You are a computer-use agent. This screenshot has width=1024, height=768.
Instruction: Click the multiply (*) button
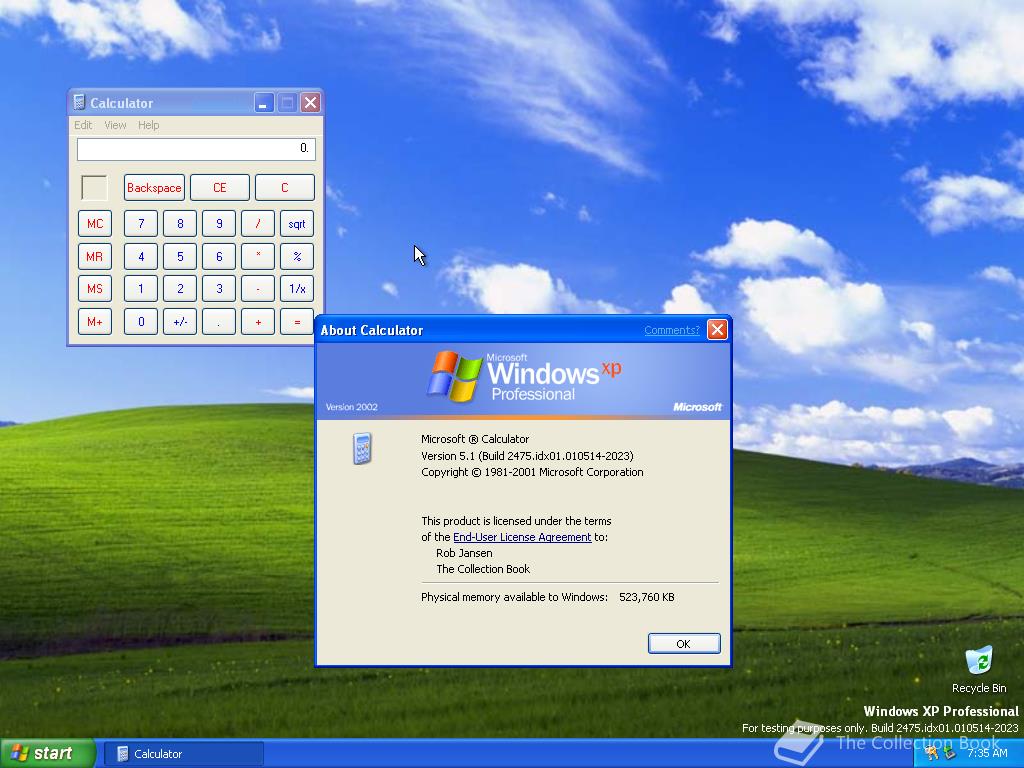point(258,256)
